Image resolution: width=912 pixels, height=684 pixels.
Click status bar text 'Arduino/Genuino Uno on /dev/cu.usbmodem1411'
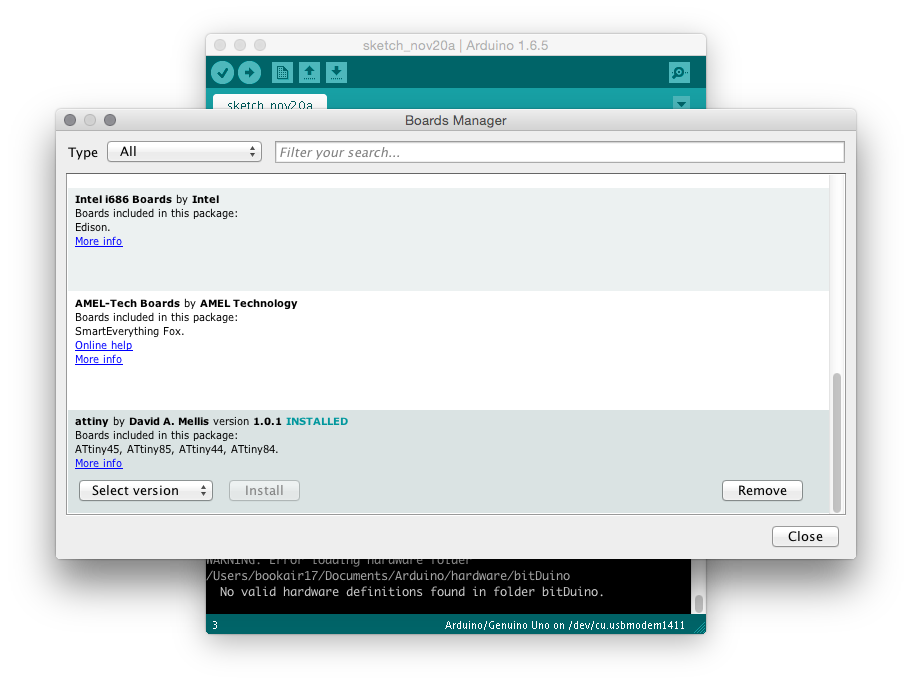[x=565, y=625]
